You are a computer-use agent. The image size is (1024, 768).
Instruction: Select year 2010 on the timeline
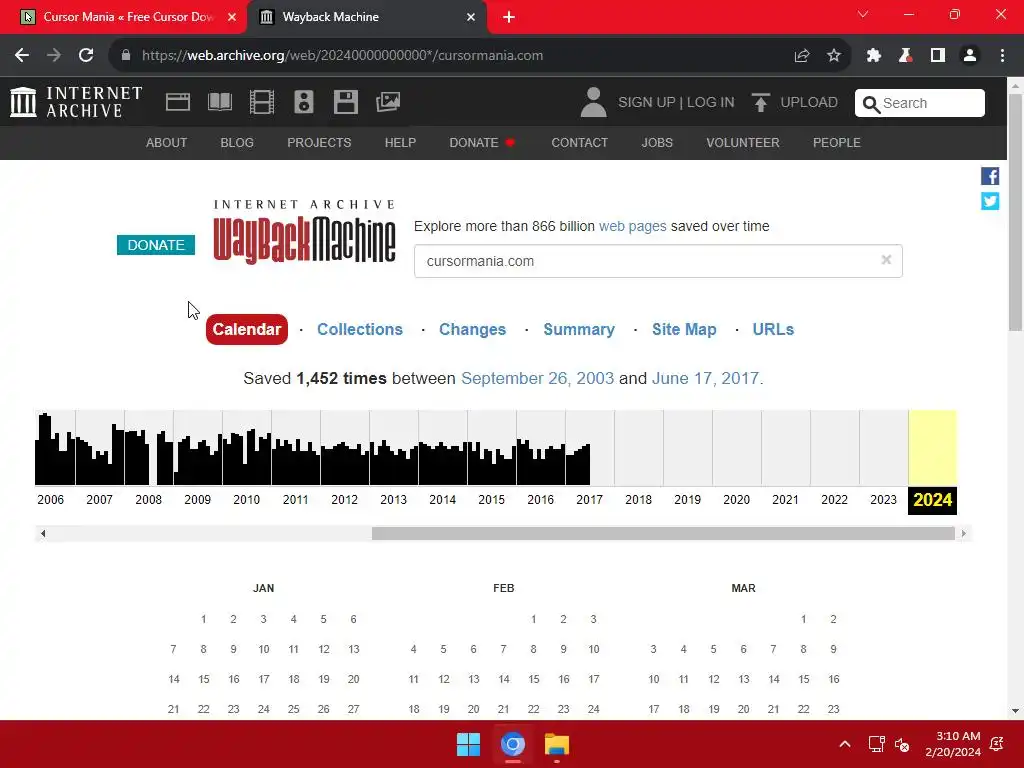coord(246,500)
